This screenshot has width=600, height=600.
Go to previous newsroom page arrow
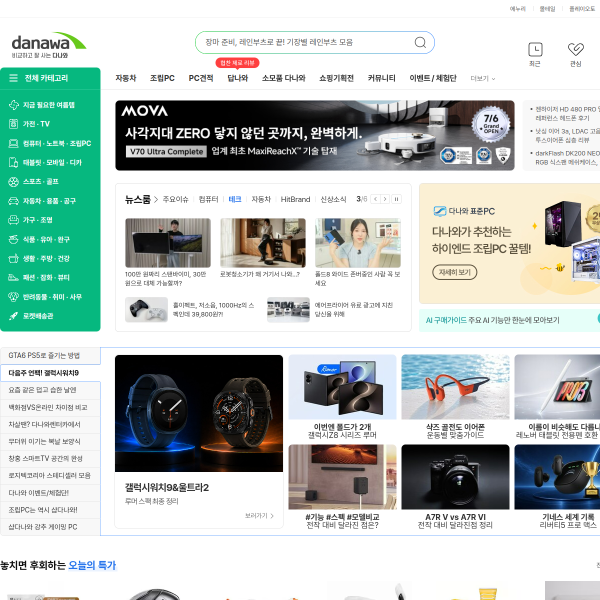tap(376, 199)
